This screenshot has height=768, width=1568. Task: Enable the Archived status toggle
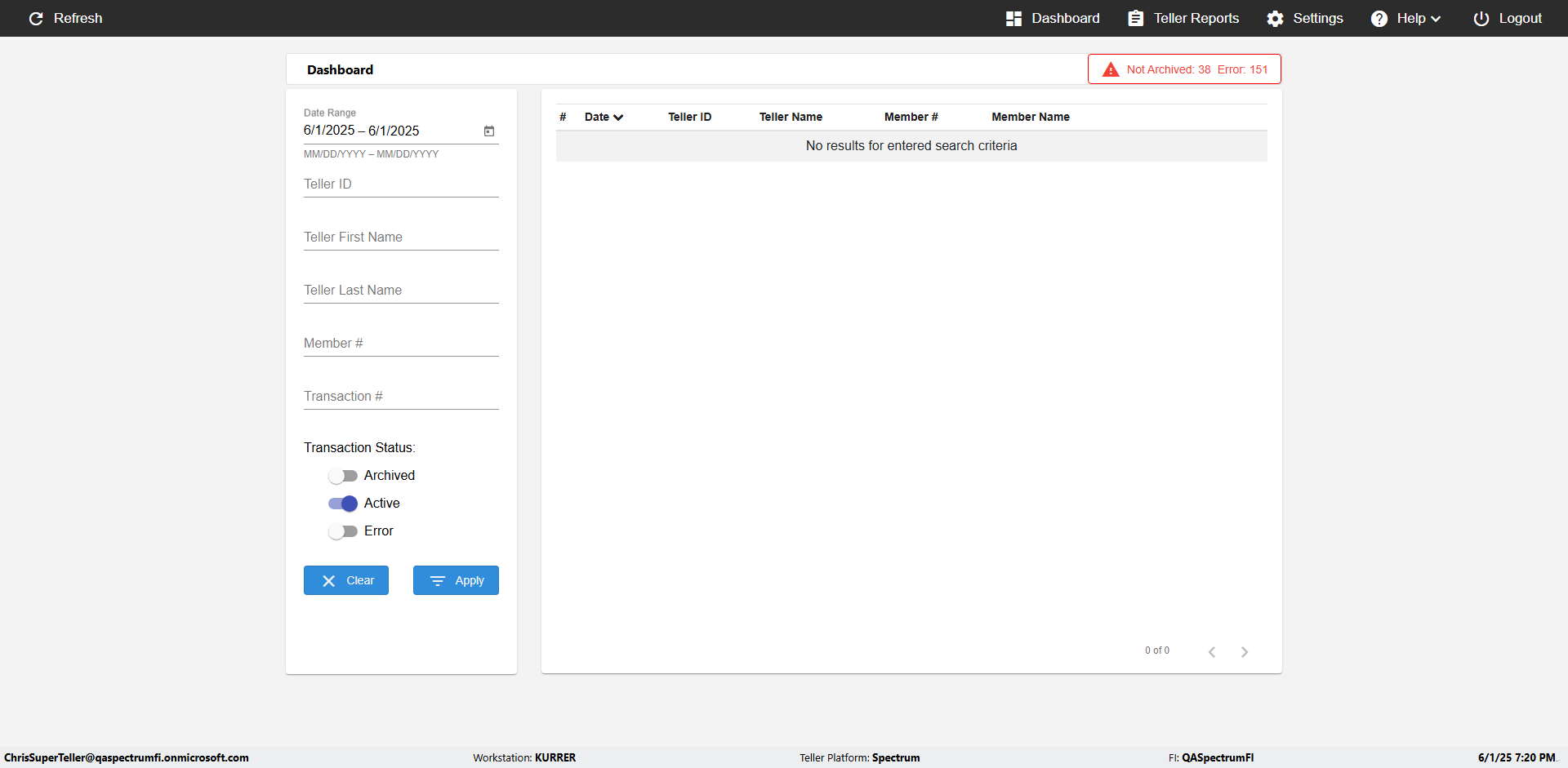343,476
